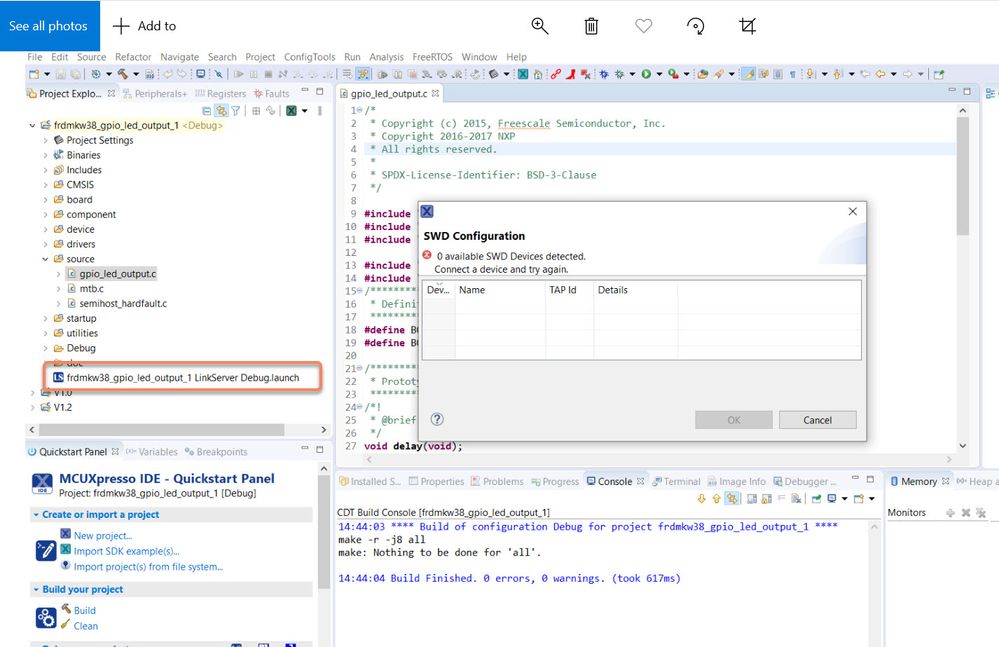This screenshot has width=999, height=647.
Task: Click the code editor vertical scrollbar
Action: coord(963,178)
